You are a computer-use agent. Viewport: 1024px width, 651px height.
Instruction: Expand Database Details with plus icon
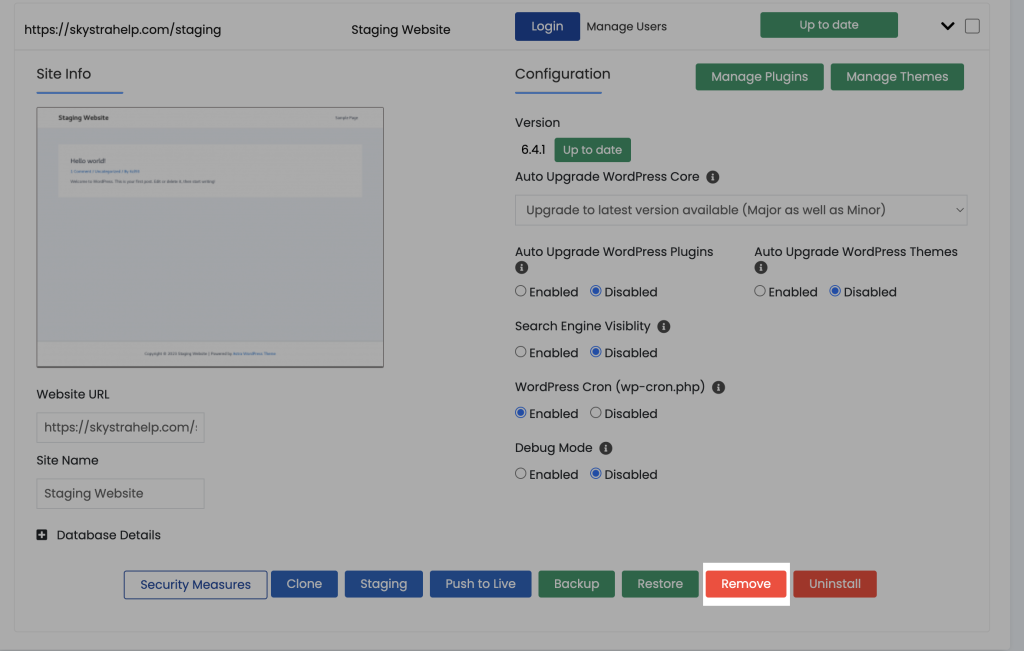pos(42,535)
